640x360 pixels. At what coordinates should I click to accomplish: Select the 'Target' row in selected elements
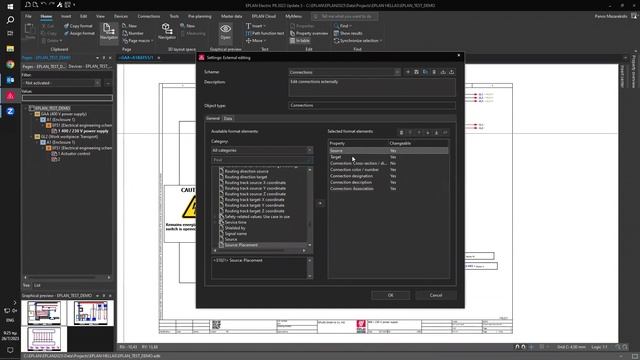tap(389, 157)
